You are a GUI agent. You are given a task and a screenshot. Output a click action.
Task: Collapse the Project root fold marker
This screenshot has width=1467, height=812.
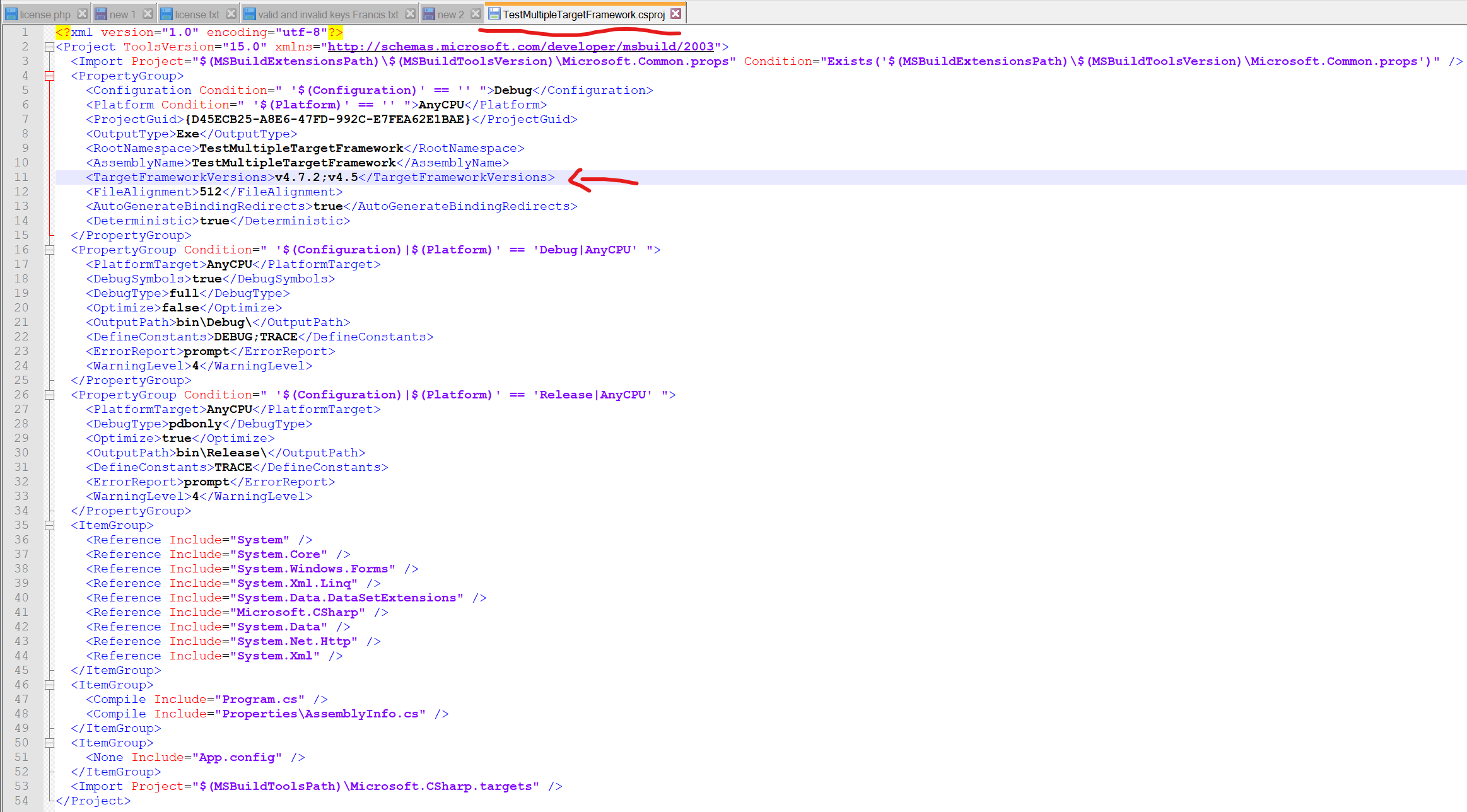pyautogui.click(x=49, y=47)
